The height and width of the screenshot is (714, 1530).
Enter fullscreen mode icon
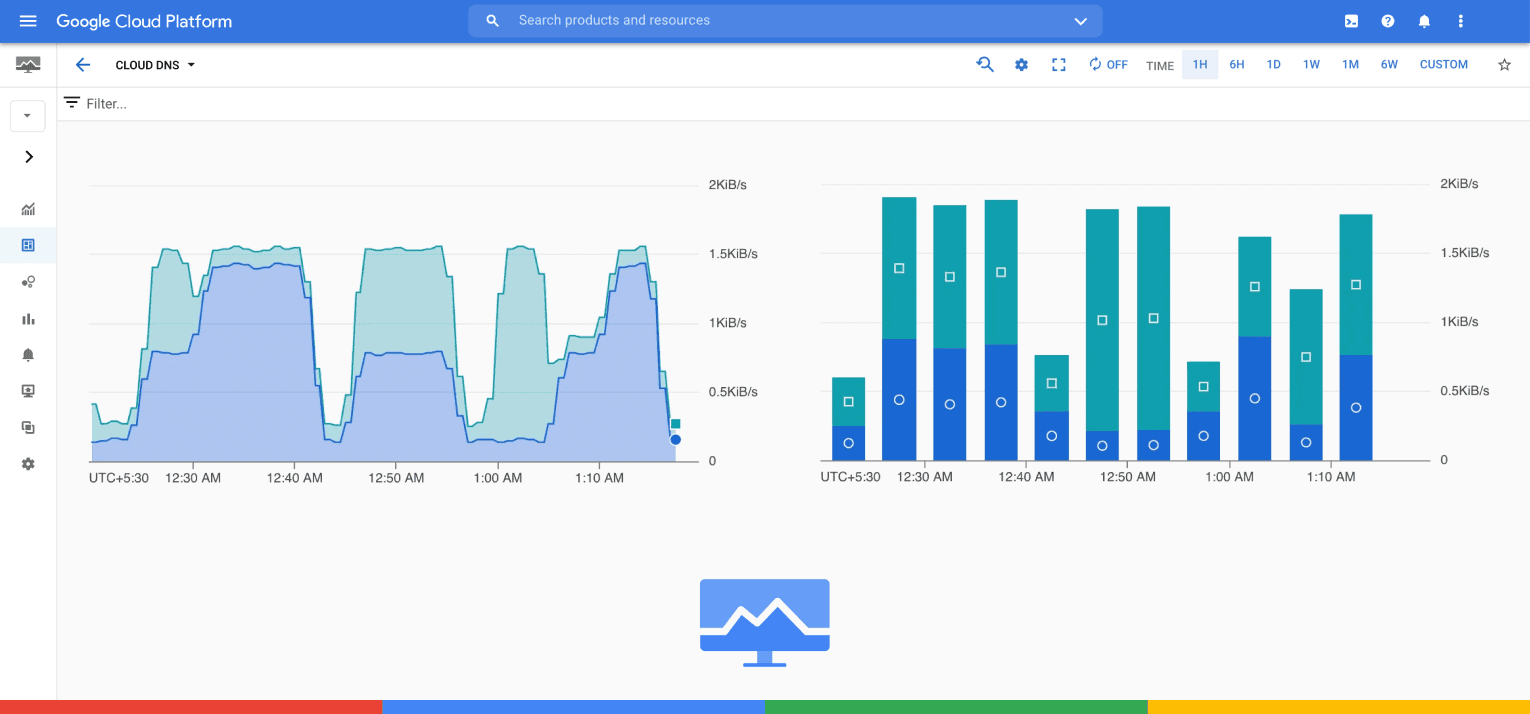coord(1059,65)
